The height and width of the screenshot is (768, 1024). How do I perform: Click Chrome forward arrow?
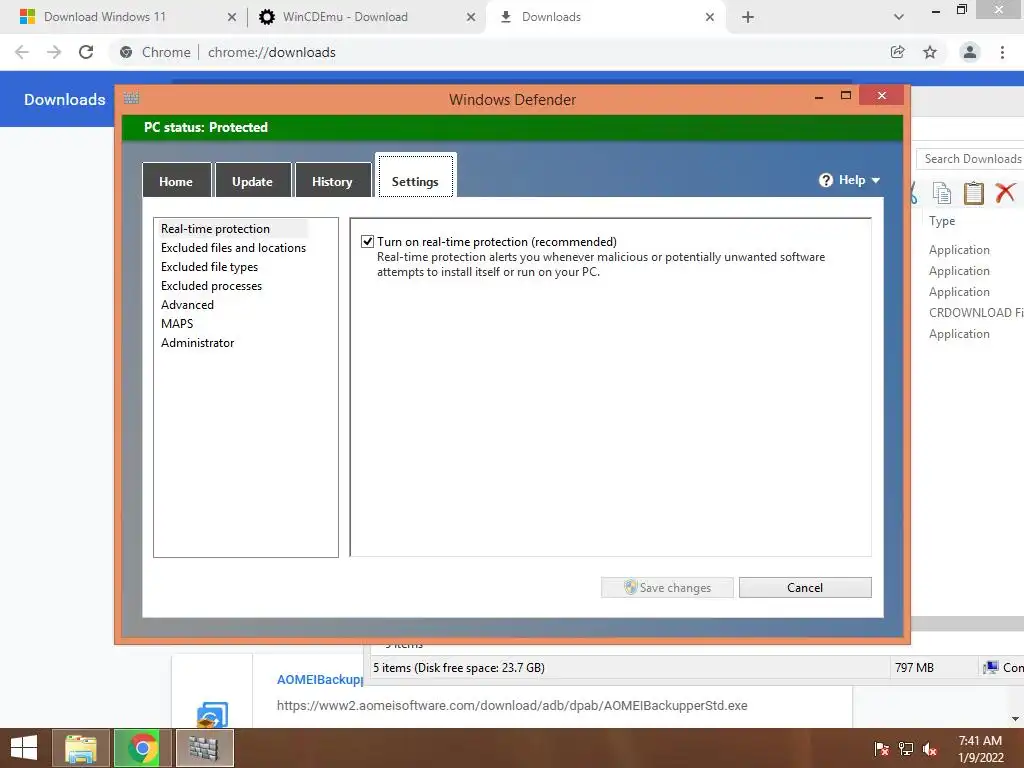54,52
